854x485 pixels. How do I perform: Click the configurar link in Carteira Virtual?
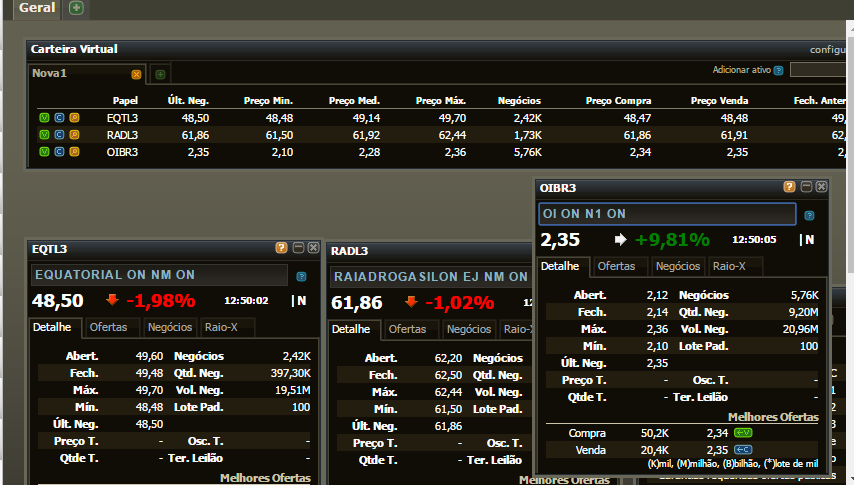(x=827, y=50)
